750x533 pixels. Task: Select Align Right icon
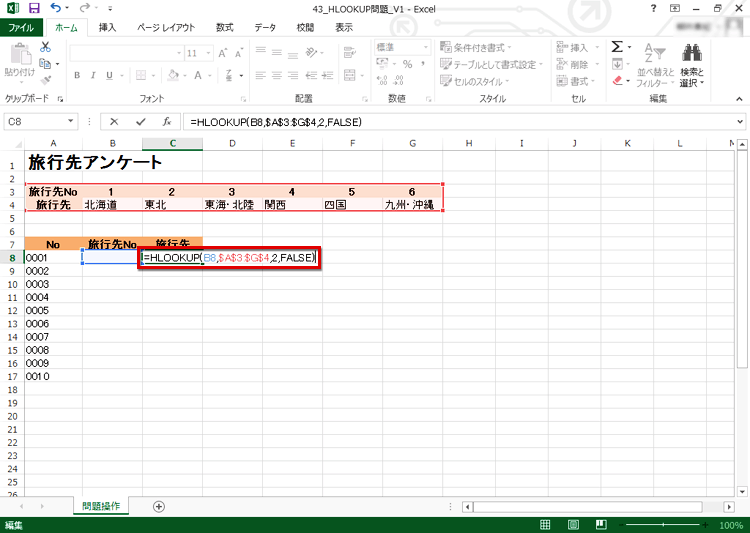click(293, 75)
